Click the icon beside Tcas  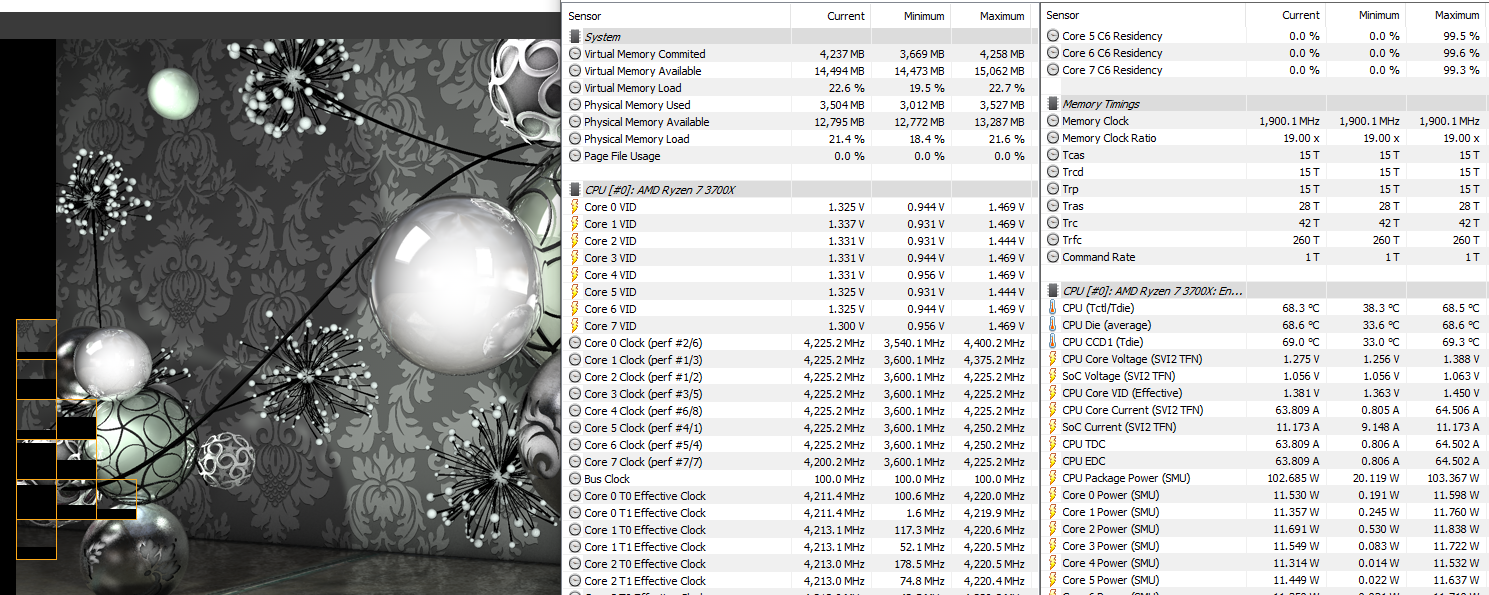pyautogui.click(x=1052, y=155)
